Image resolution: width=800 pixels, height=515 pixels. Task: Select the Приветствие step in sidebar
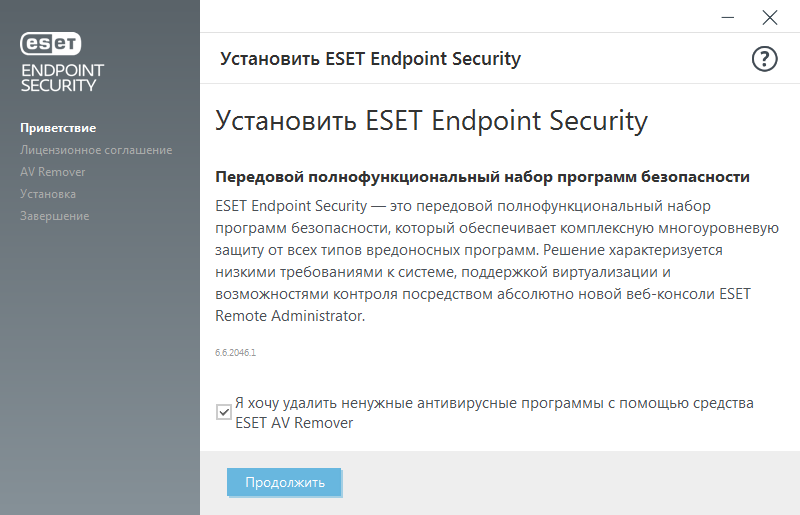[x=58, y=128]
